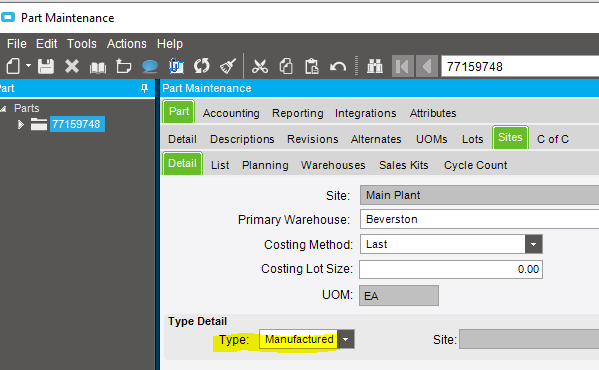Viewport: 599px width, 370px height.
Task: Open the blue speech bubble memo icon
Action: 150,66
